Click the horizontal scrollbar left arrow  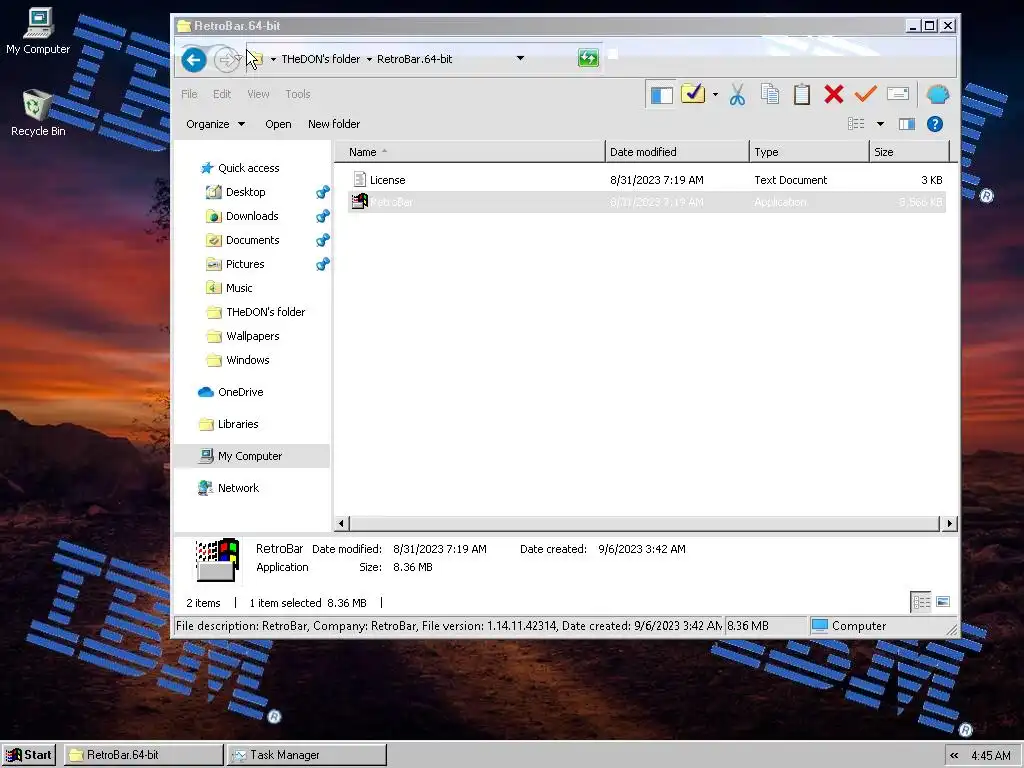[342, 523]
